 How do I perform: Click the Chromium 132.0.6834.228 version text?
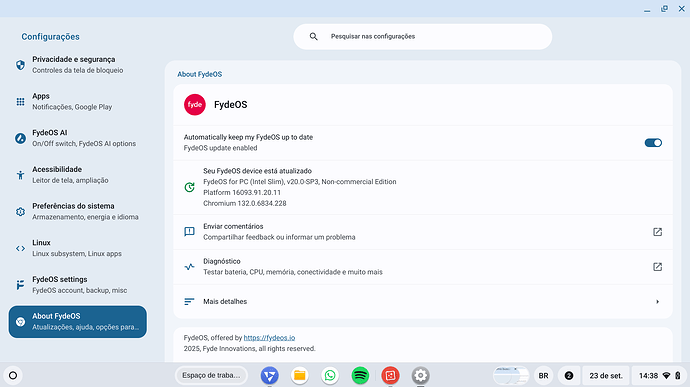coord(245,203)
